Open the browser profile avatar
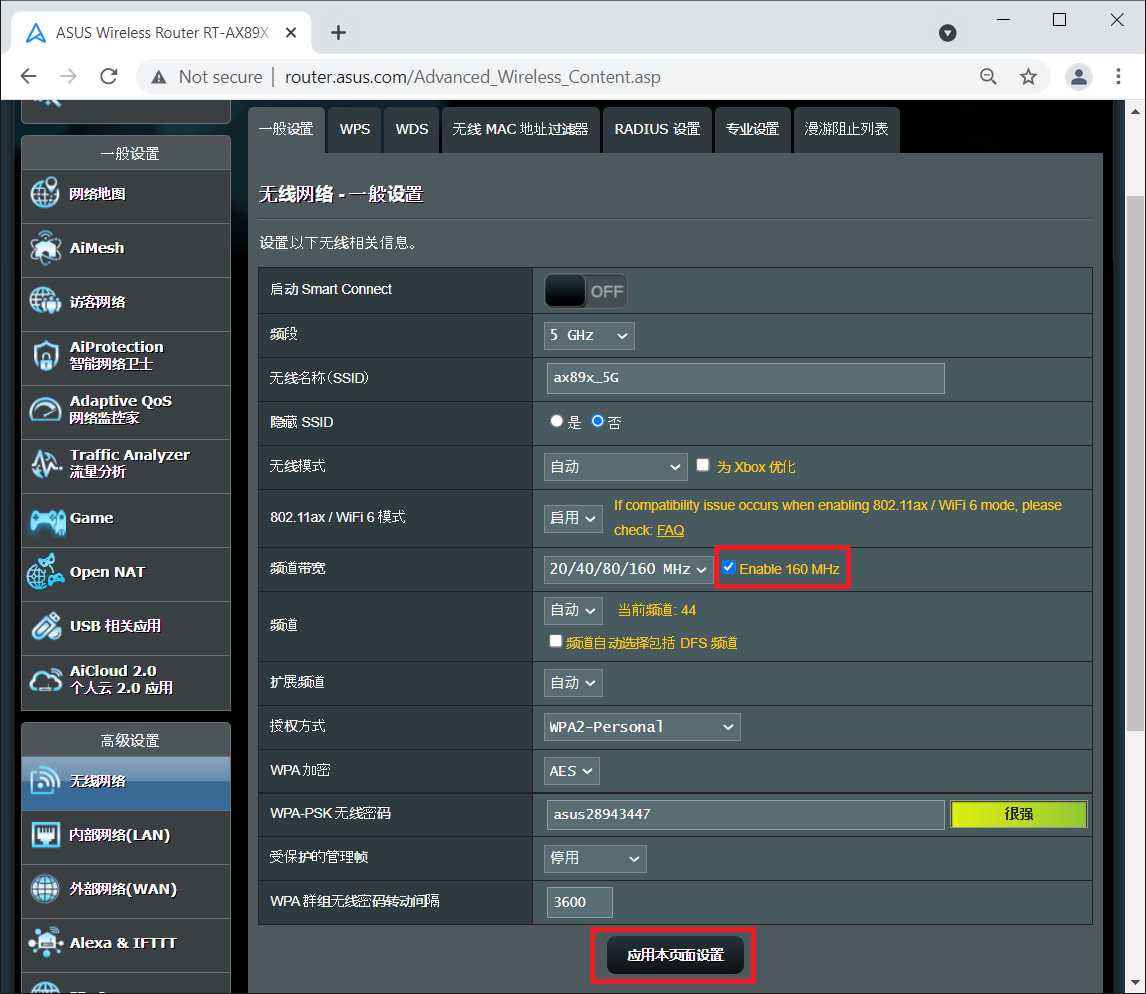 tap(1079, 77)
